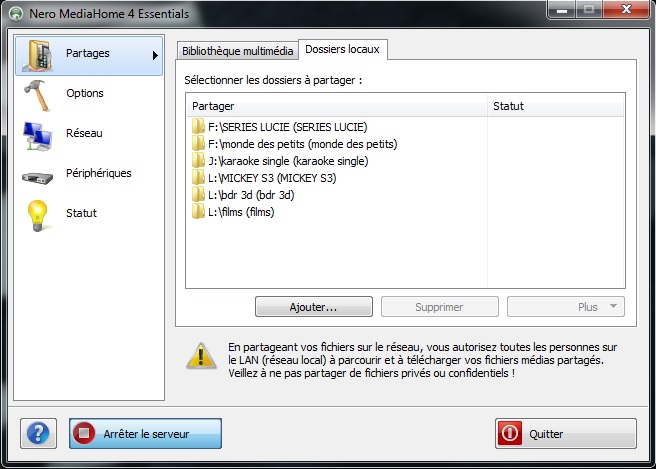Click the Arrêter le serveur button text
The height and width of the screenshot is (469, 656).
(x=146, y=434)
